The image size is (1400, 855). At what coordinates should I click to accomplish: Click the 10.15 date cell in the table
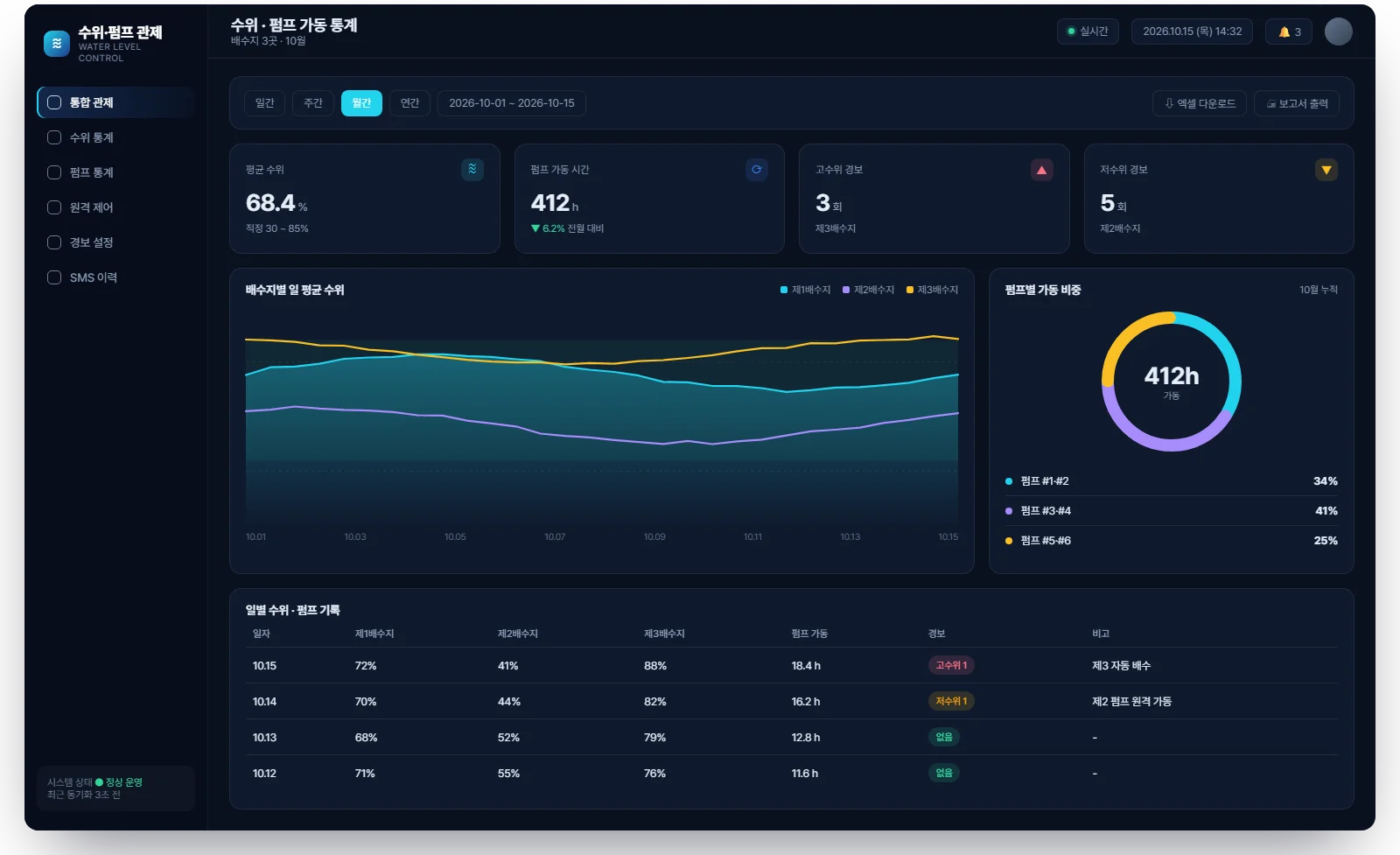[x=264, y=666]
